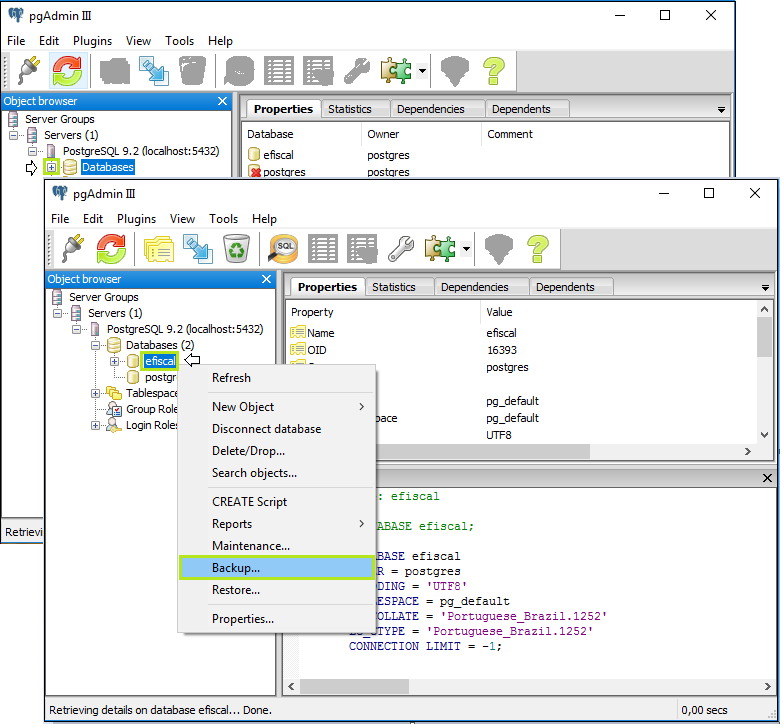
Task: Collapse the Servers (1) node in front window
Action: [x=58, y=313]
